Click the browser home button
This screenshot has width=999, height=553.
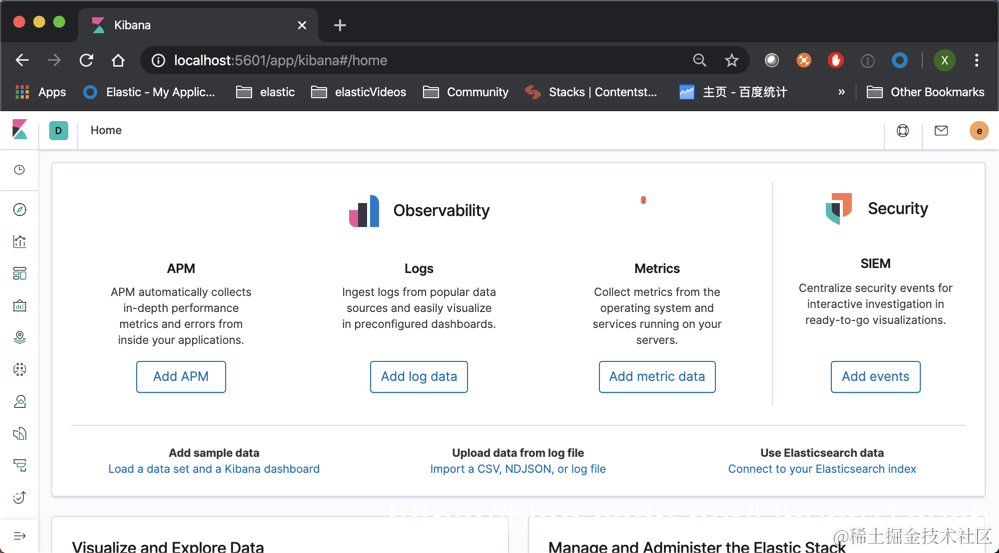[x=118, y=61]
